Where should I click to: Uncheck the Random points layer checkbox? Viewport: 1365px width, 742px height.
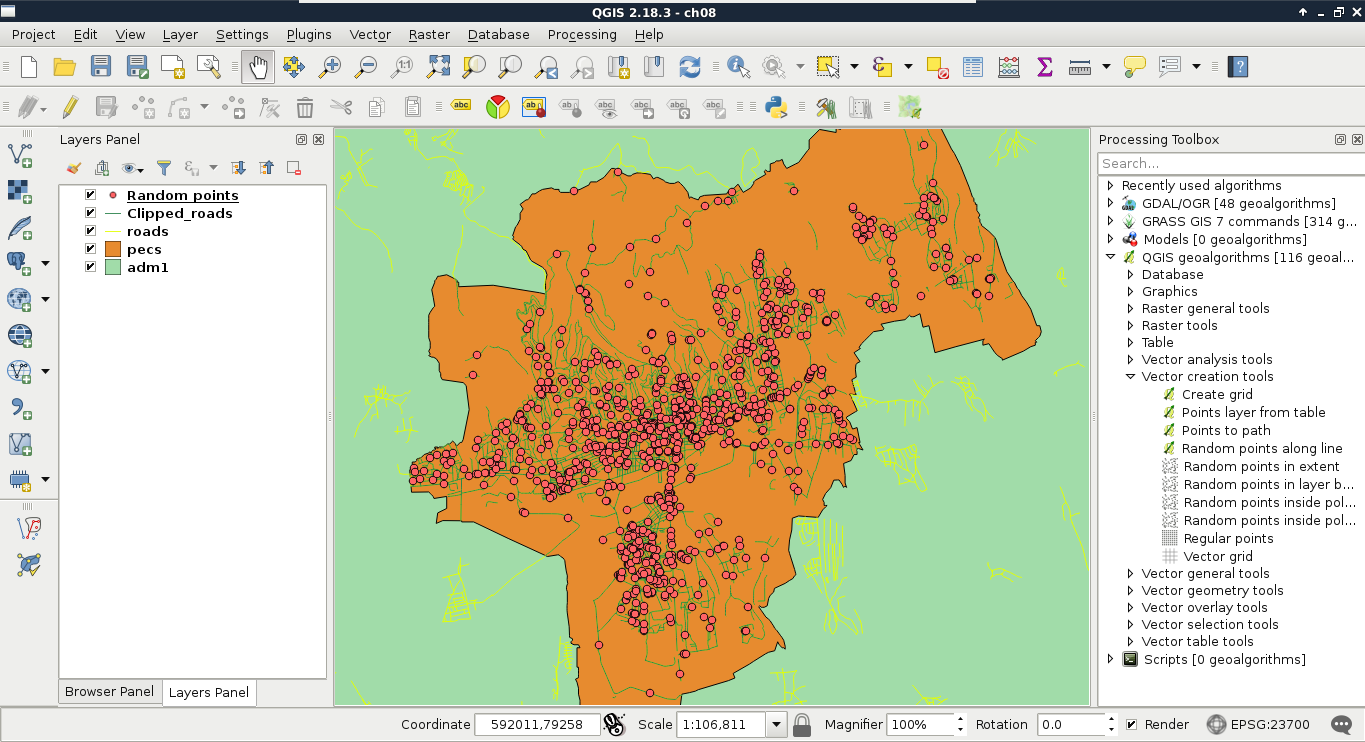(91, 196)
